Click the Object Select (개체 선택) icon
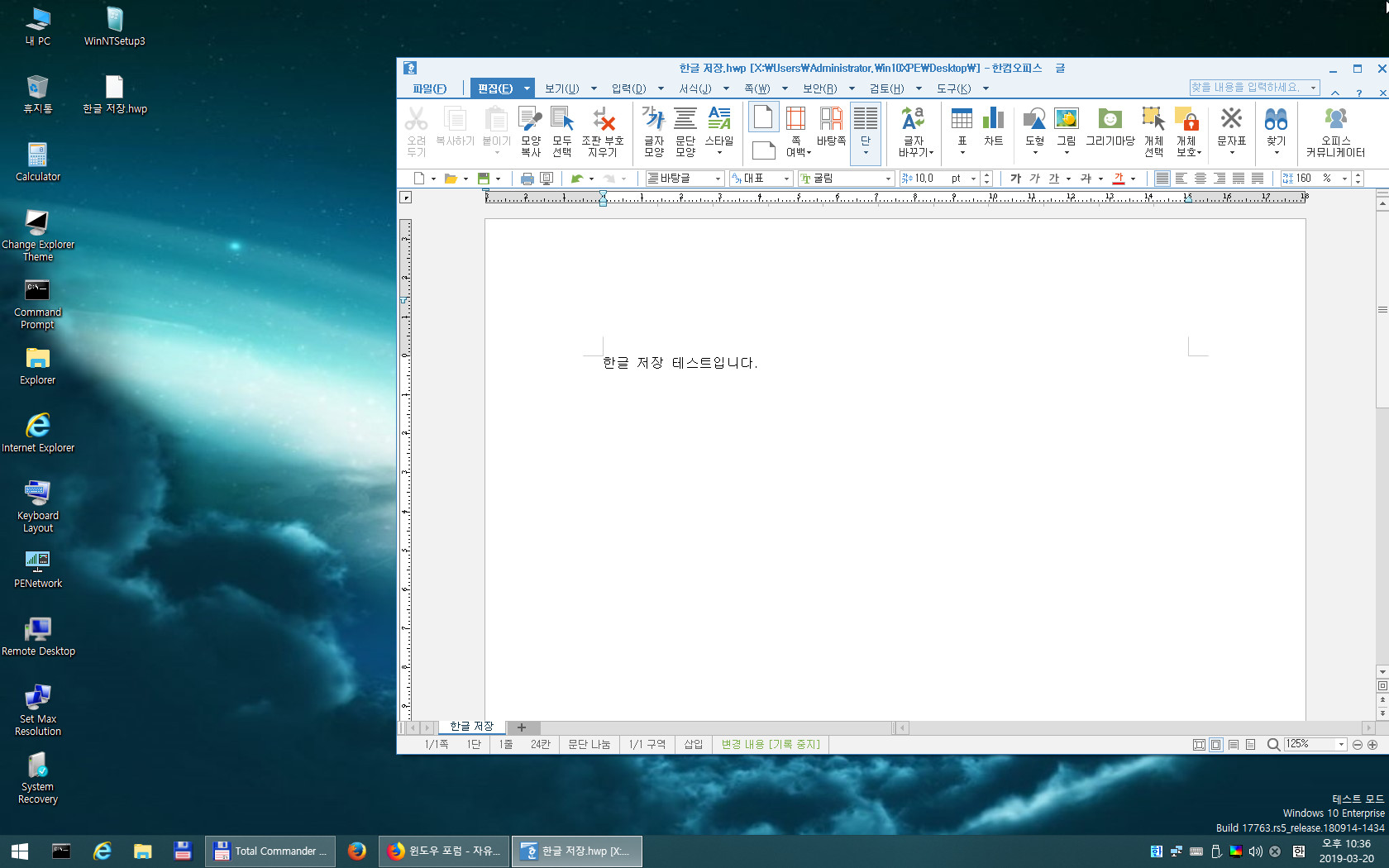The image size is (1389, 868). [1153, 131]
